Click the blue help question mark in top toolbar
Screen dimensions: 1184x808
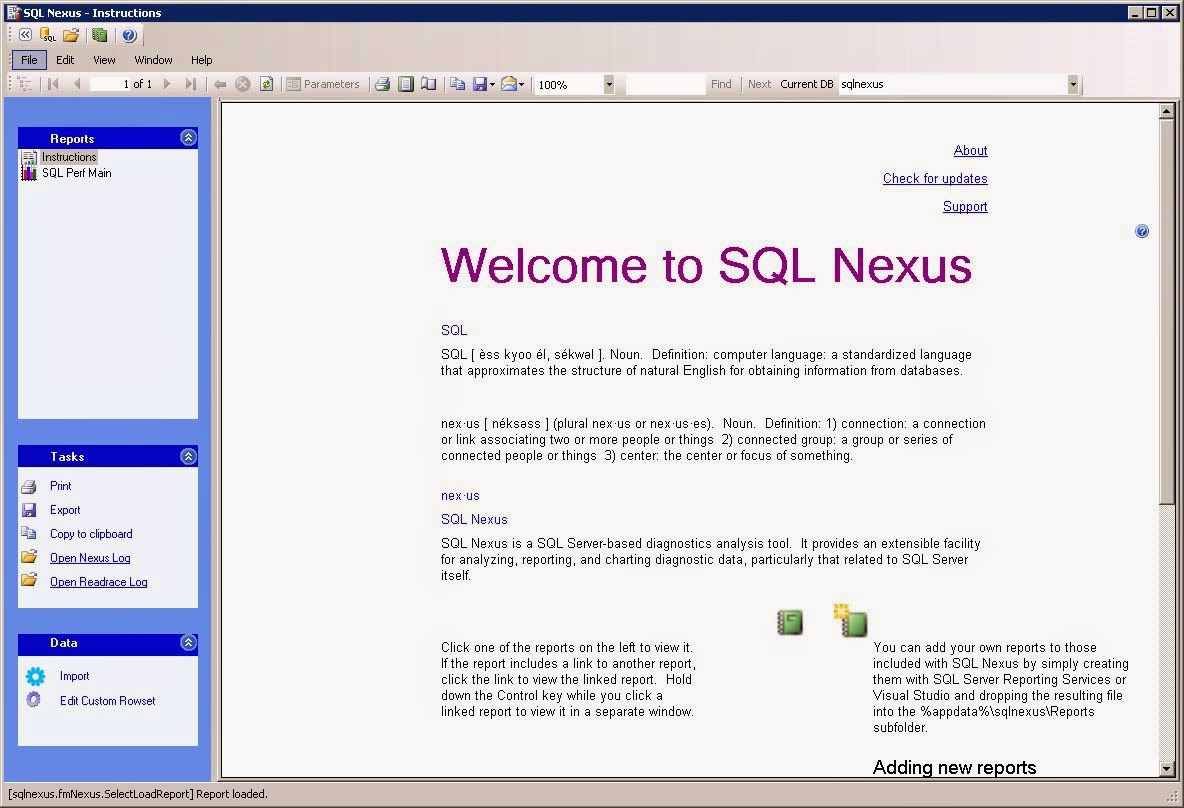point(129,35)
